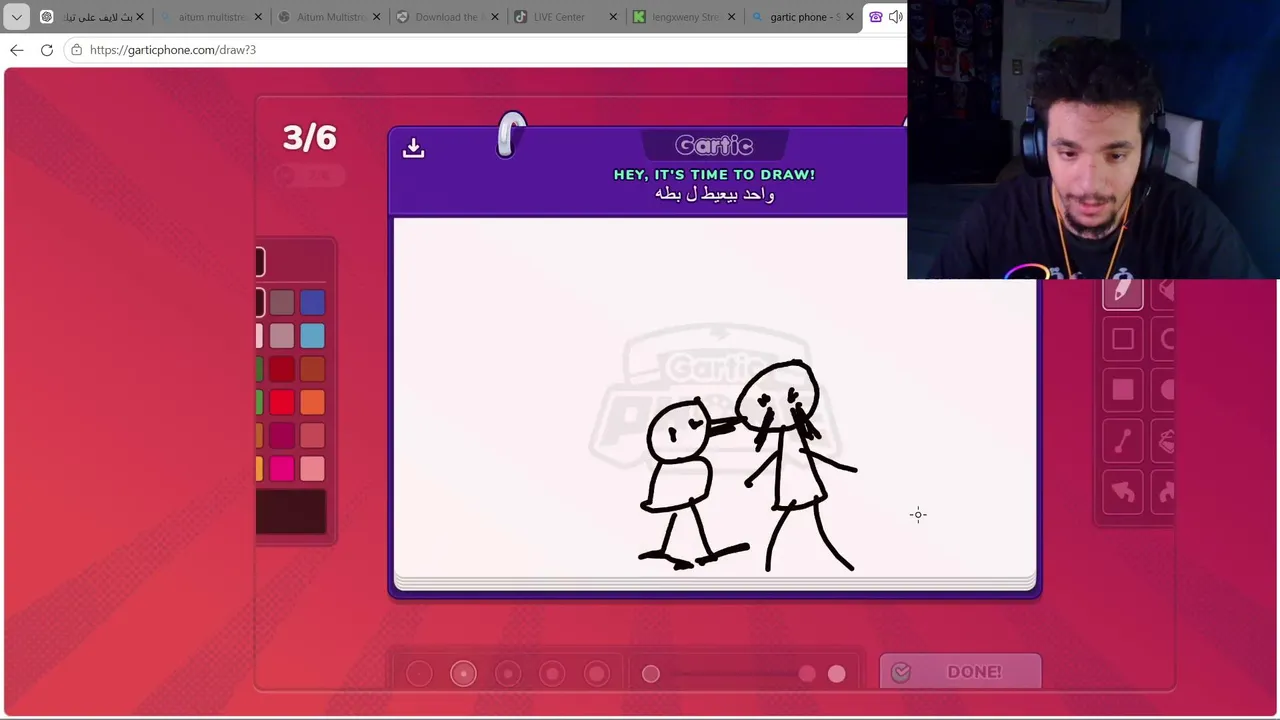The height and width of the screenshot is (720, 1280).
Task: Pick the gray color swatch
Action: click(x=282, y=302)
